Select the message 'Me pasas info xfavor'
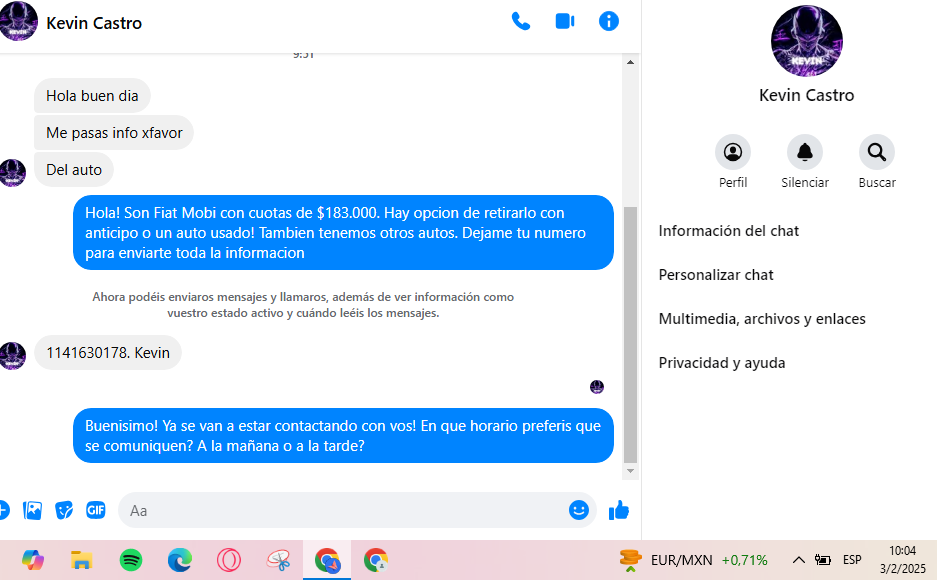The width and height of the screenshot is (937, 580). (114, 133)
